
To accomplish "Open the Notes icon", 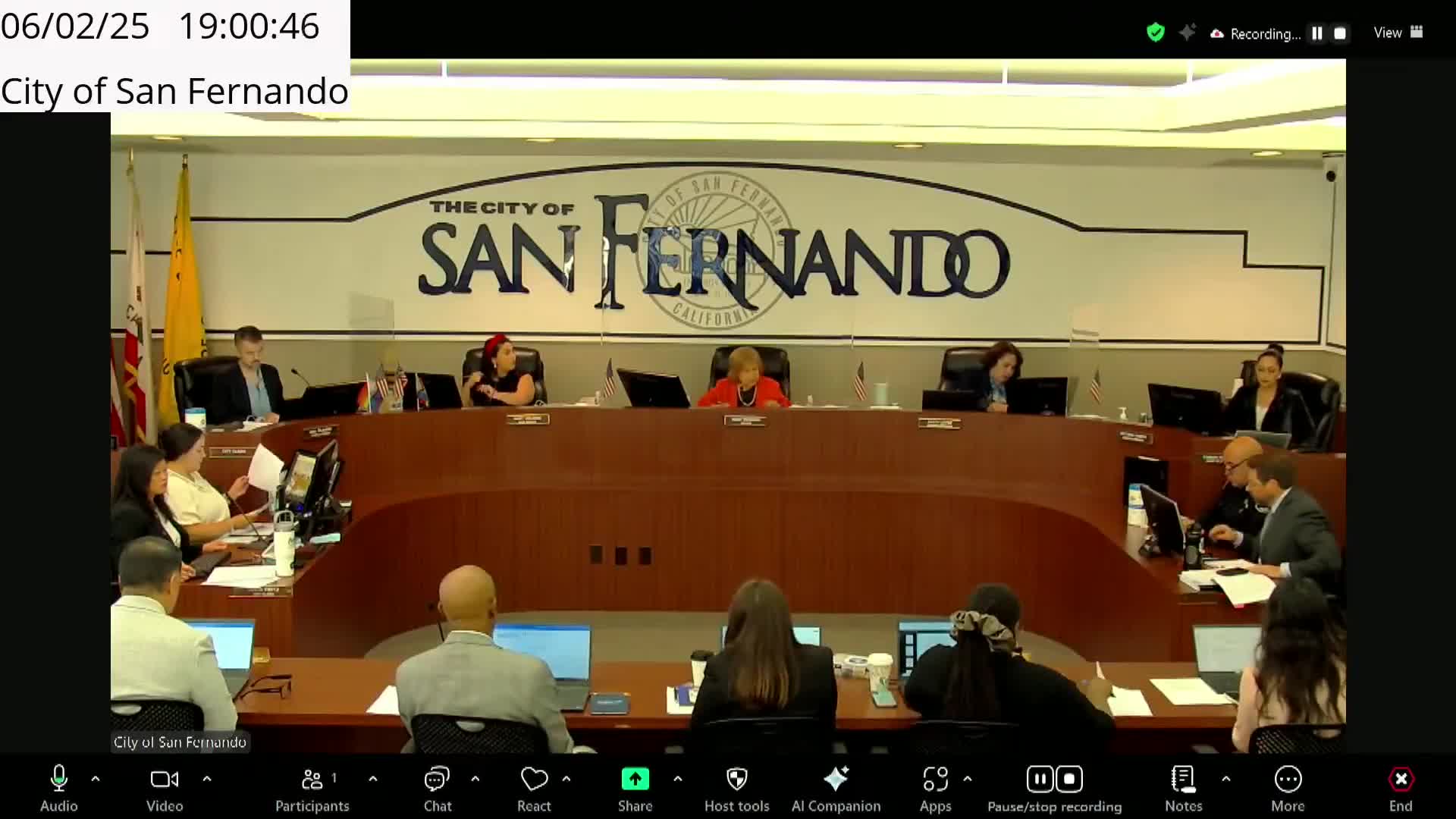I will click(x=1183, y=780).
